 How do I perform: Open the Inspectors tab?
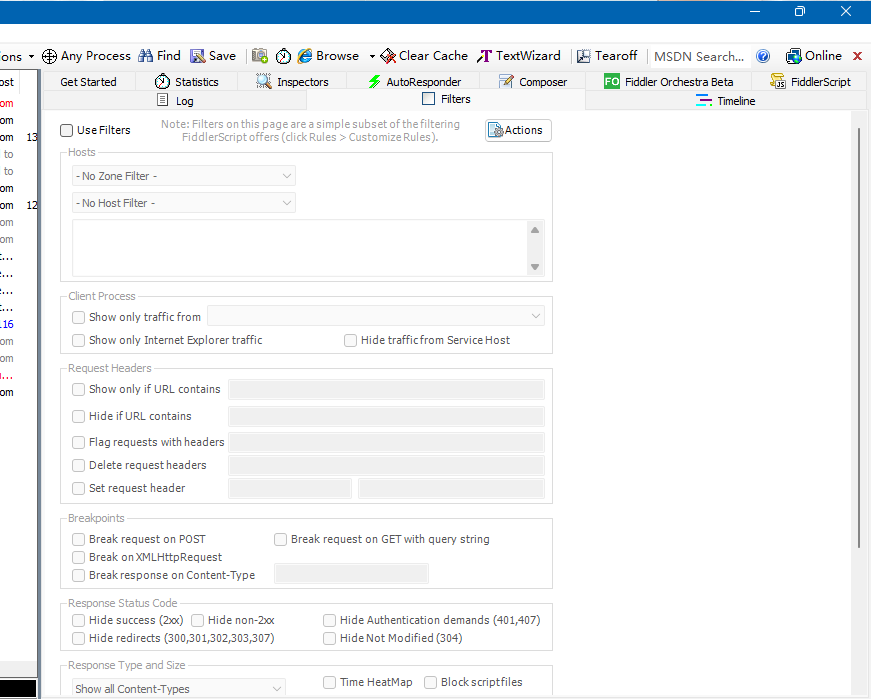click(x=292, y=82)
